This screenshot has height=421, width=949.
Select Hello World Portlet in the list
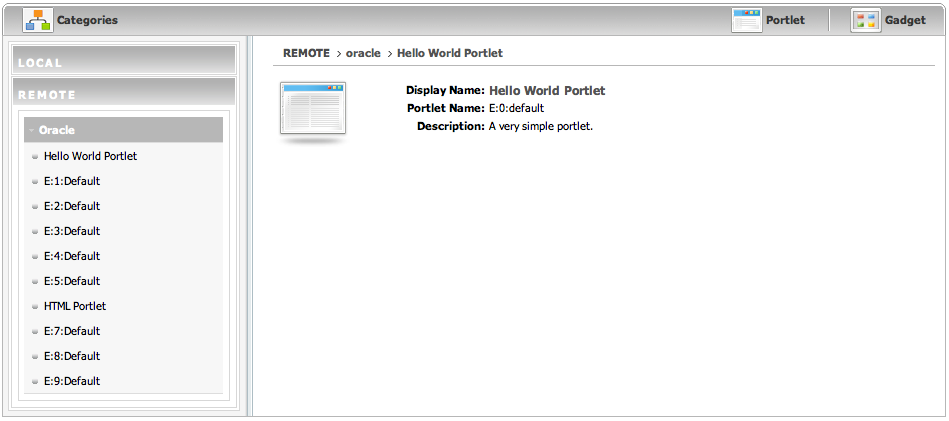[x=90, y=156]
